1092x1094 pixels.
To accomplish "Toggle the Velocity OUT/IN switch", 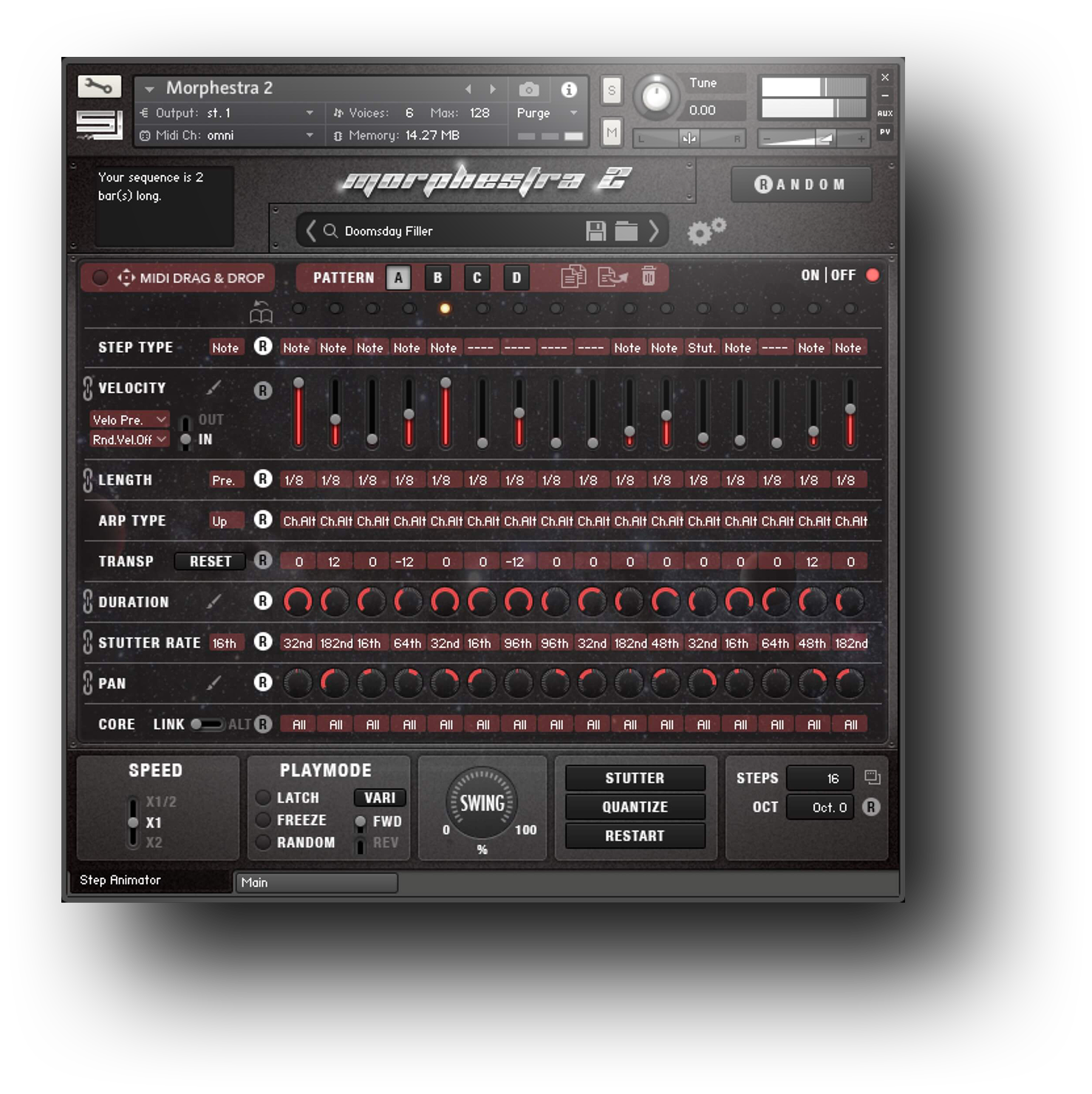I will pyautogui.click(x=185, y=431).
